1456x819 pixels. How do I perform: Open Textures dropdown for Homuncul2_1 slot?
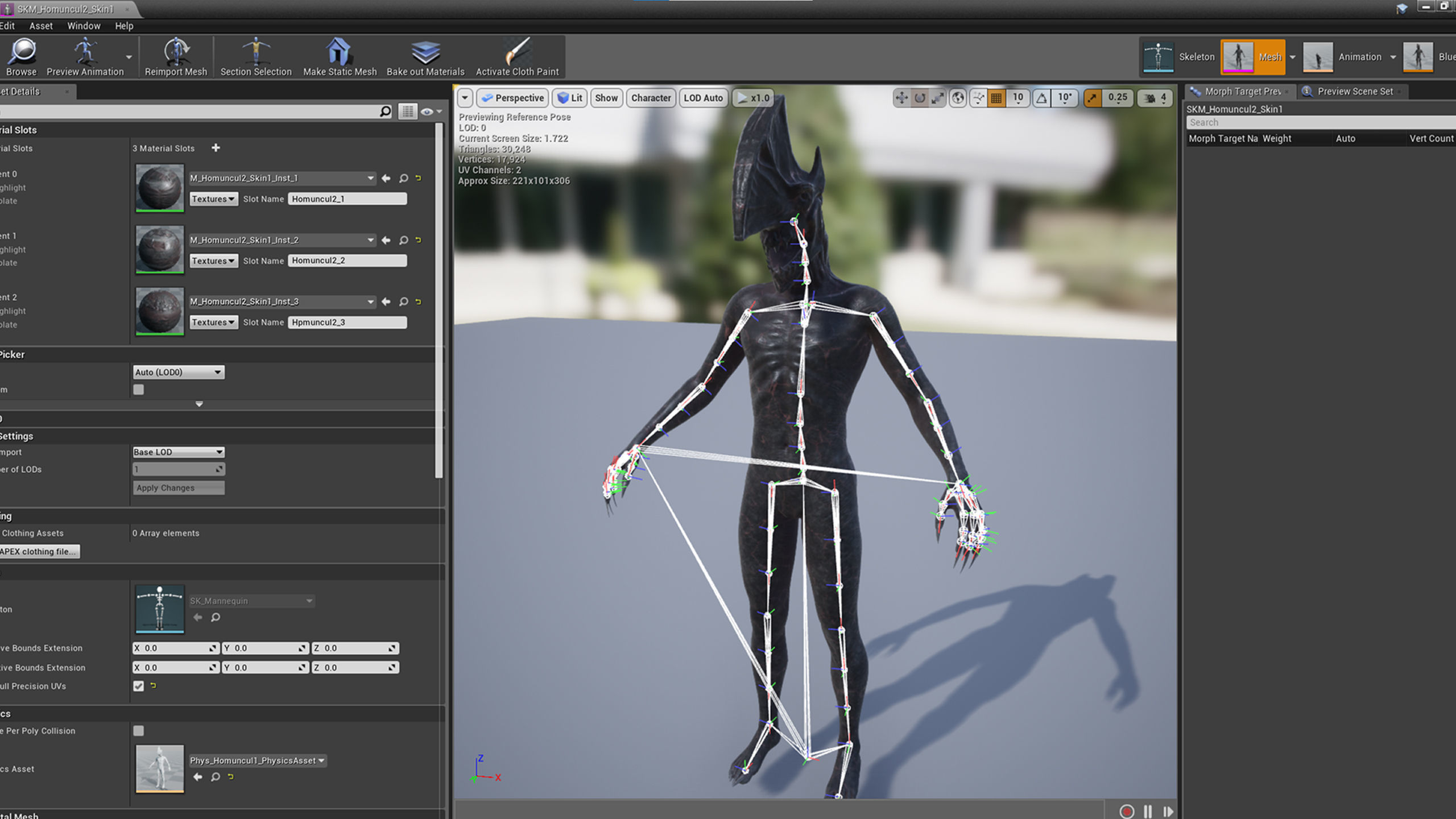click(213, 198)
